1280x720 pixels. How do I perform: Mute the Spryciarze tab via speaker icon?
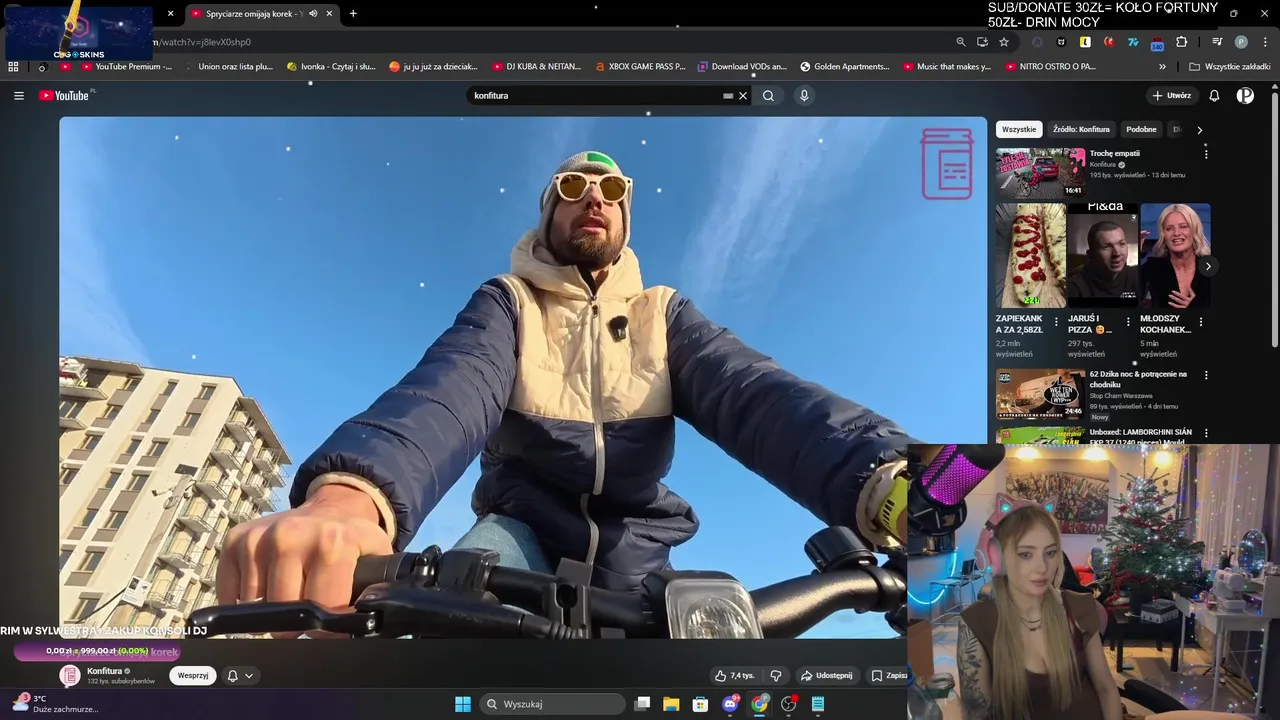pos(313,14)
